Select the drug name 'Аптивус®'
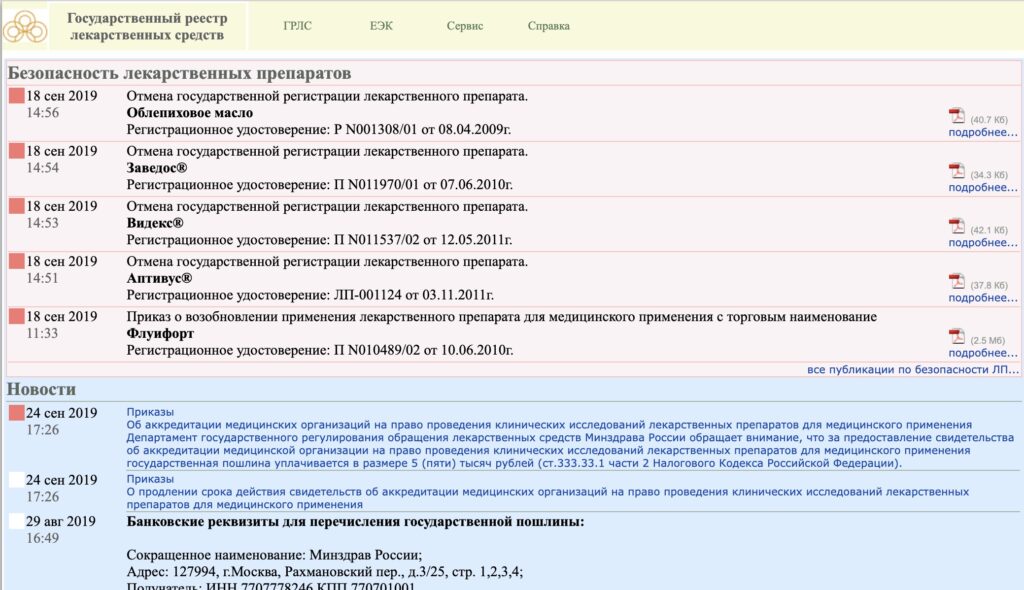 coord(159,278)
